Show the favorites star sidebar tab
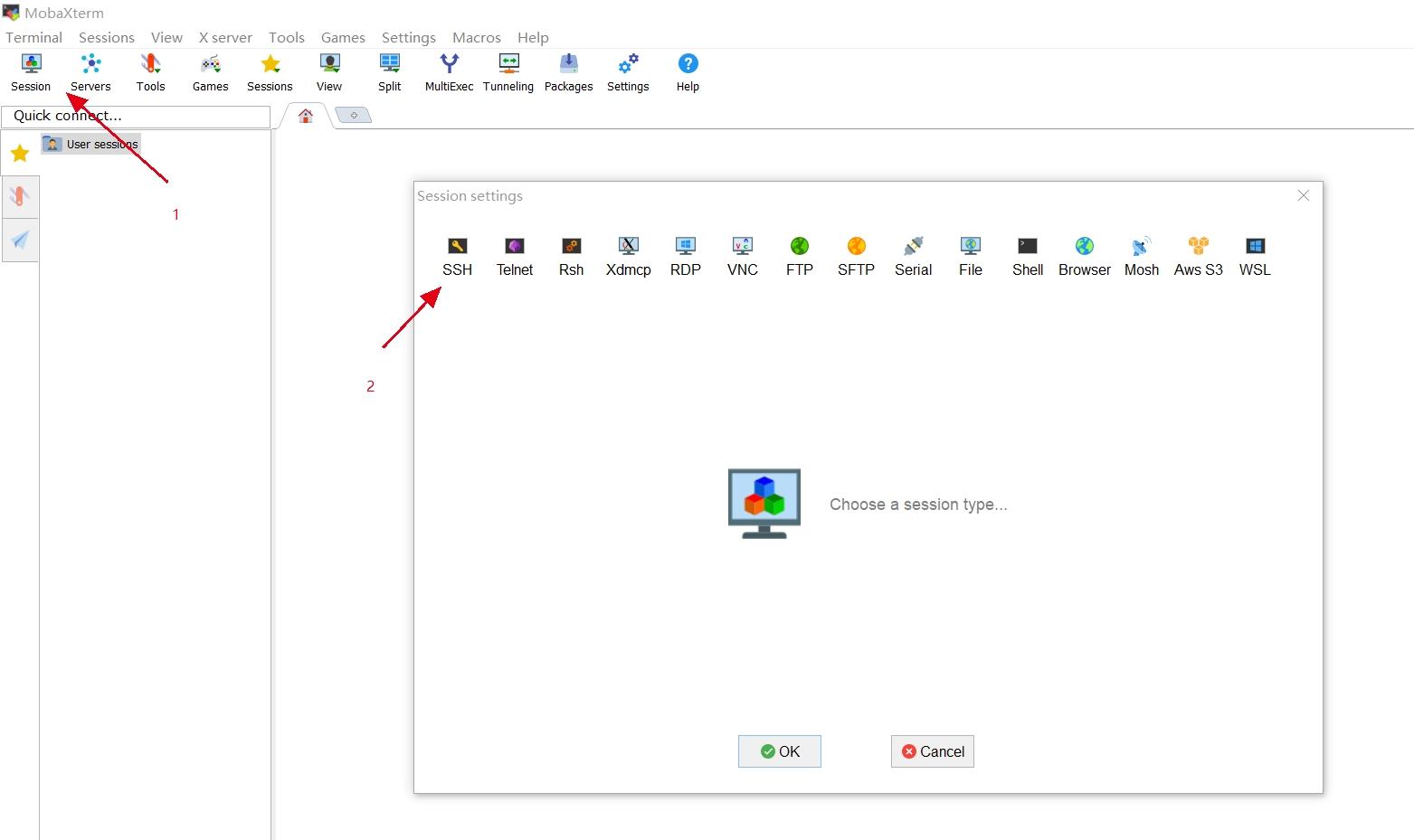Viewport: 1414px width, 840px height. tap(20, 154)
